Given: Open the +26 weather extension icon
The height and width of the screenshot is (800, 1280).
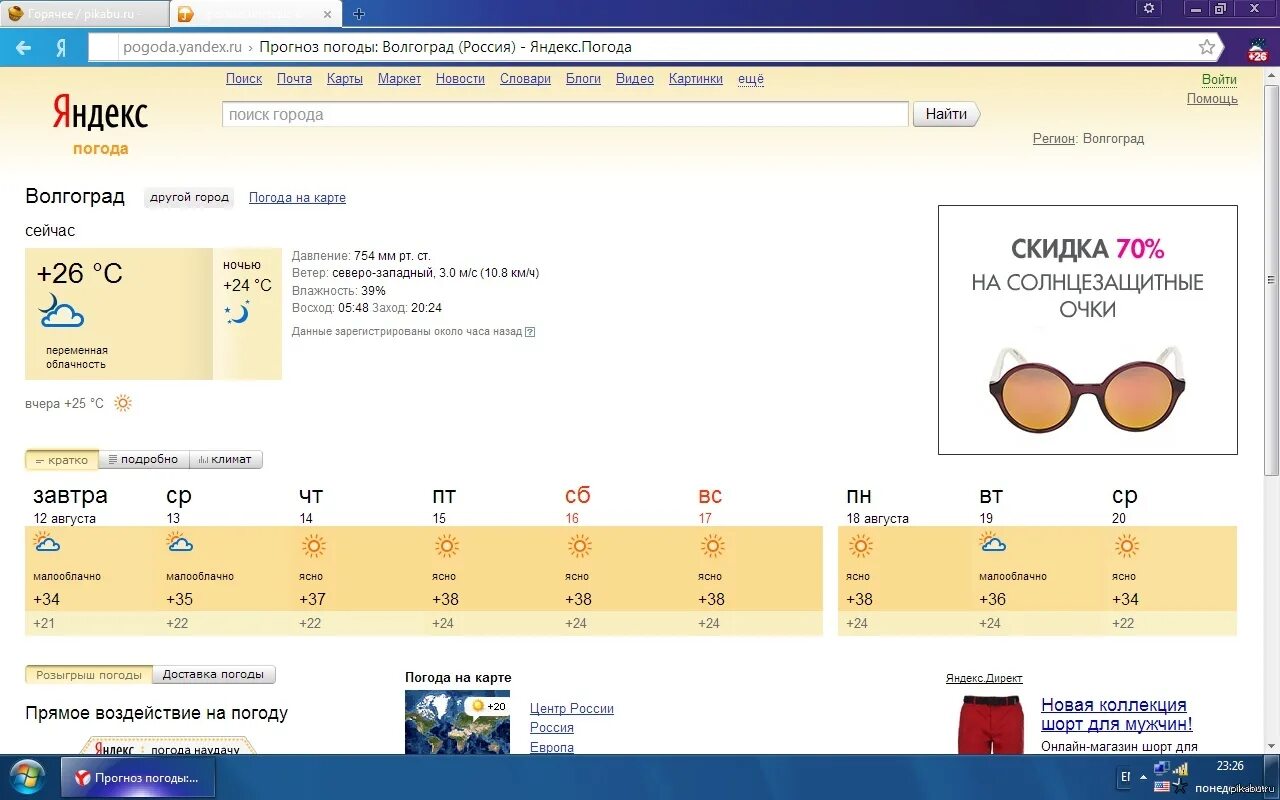Looking at the screenshot, I should coord(1257,49).
